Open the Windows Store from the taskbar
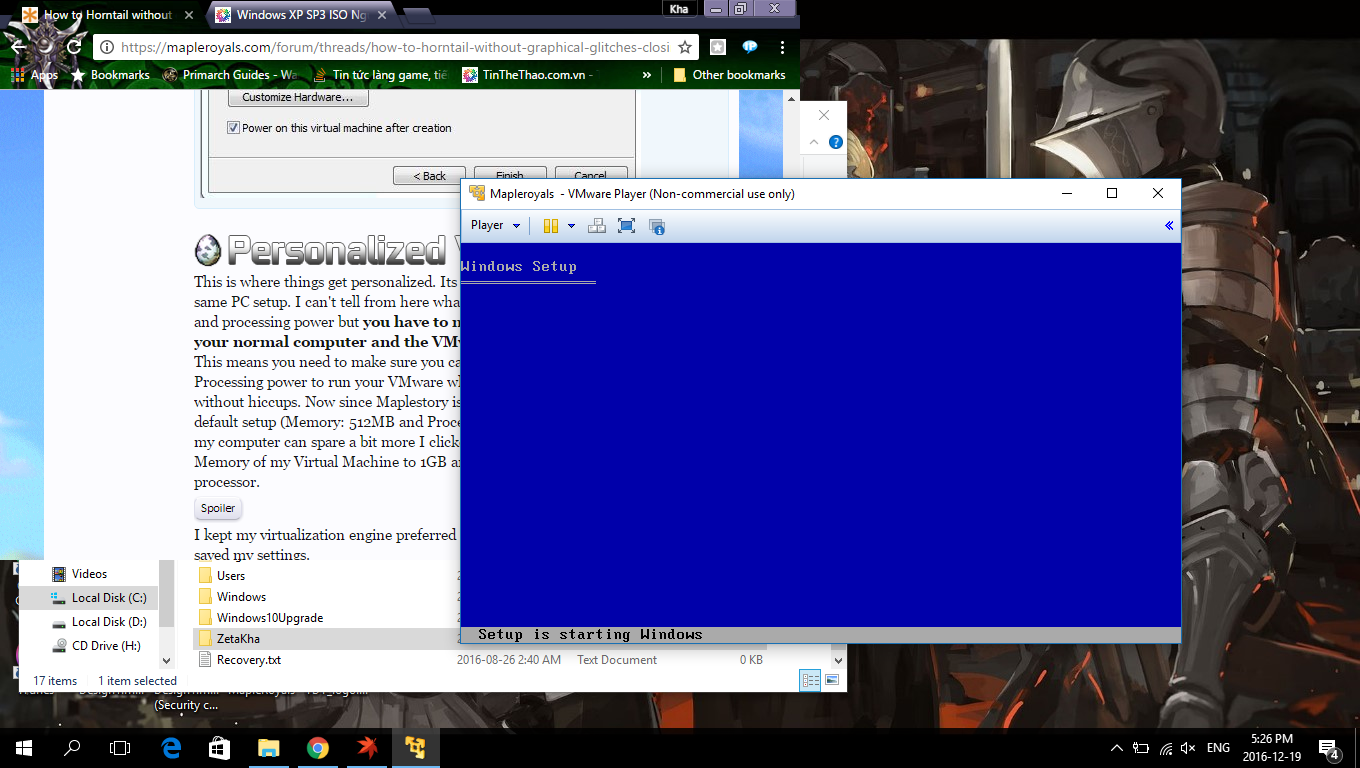The height and width of the screenshot is (768, 1360). click(219, 748)
